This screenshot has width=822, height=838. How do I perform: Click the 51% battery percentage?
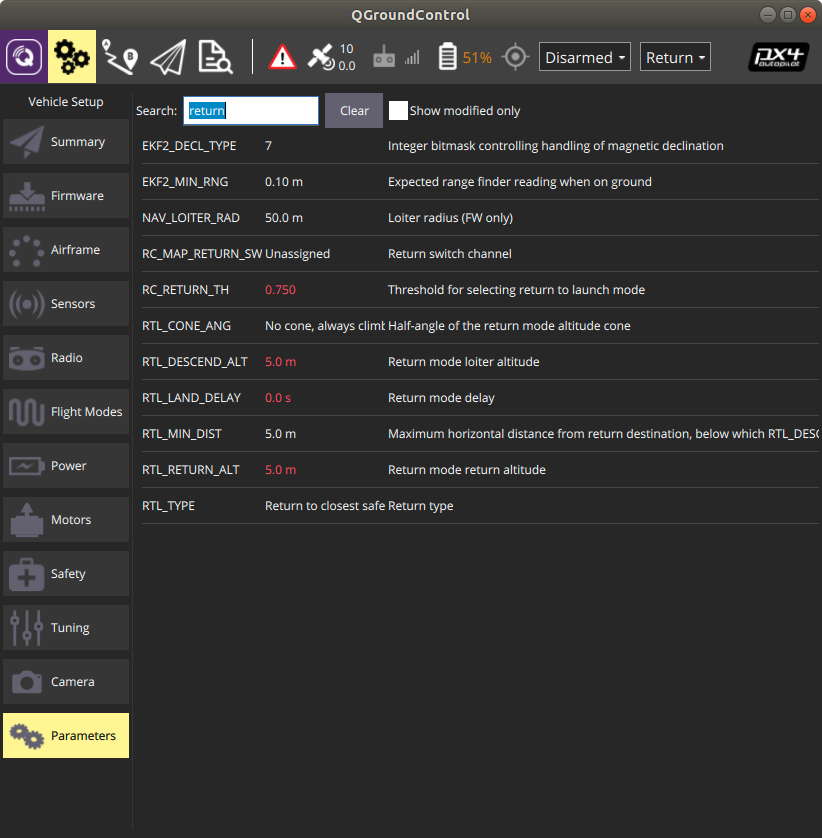(x=477, y=57)
